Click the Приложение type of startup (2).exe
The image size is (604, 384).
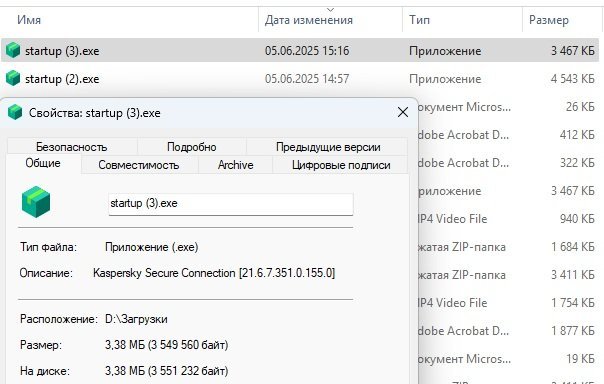click(445, 79)
